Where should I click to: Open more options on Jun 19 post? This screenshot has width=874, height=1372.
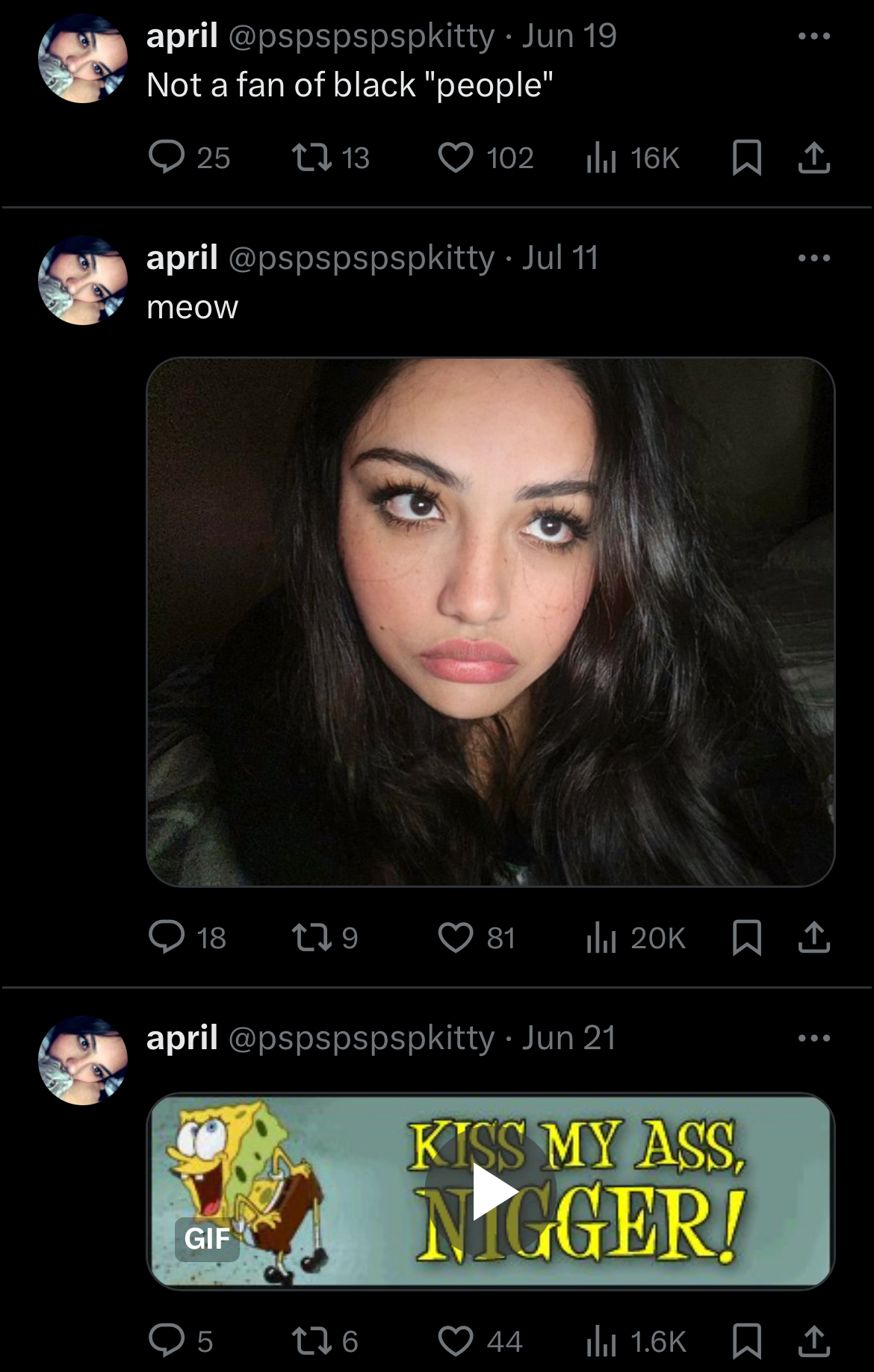pyautogui.click(x=813, y=36)
